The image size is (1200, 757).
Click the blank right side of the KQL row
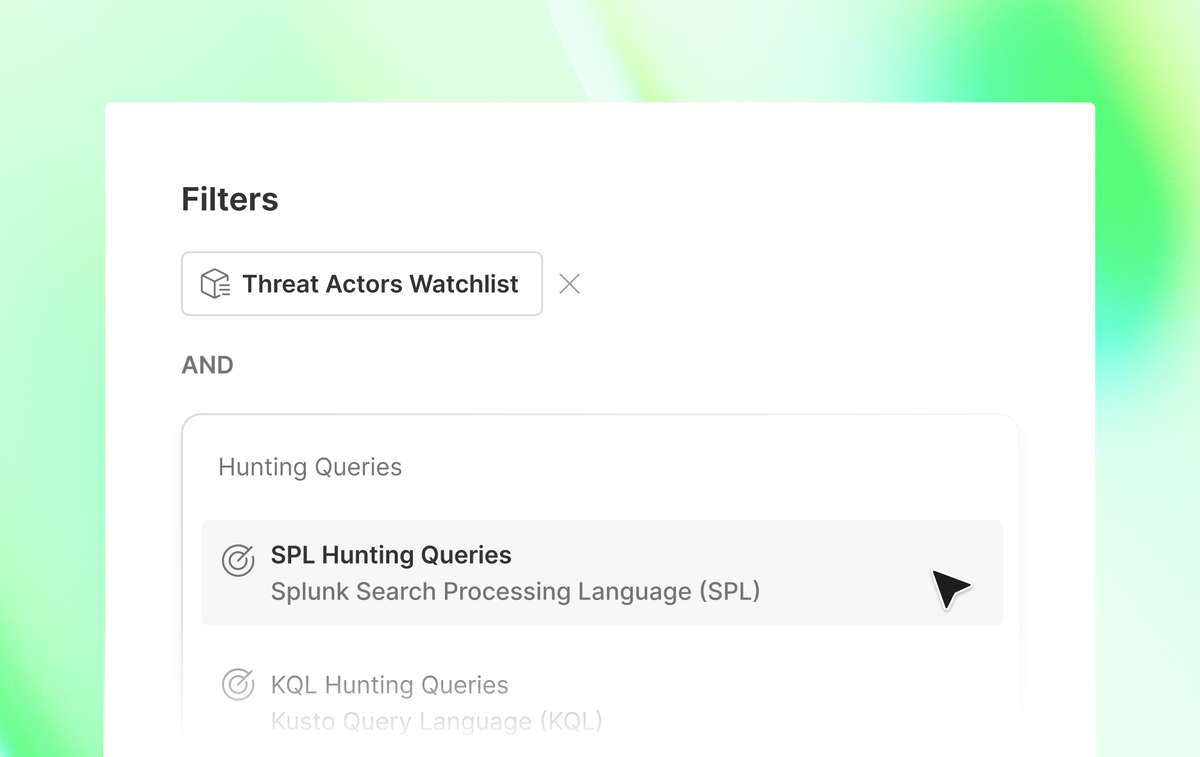tap(800, 700)
